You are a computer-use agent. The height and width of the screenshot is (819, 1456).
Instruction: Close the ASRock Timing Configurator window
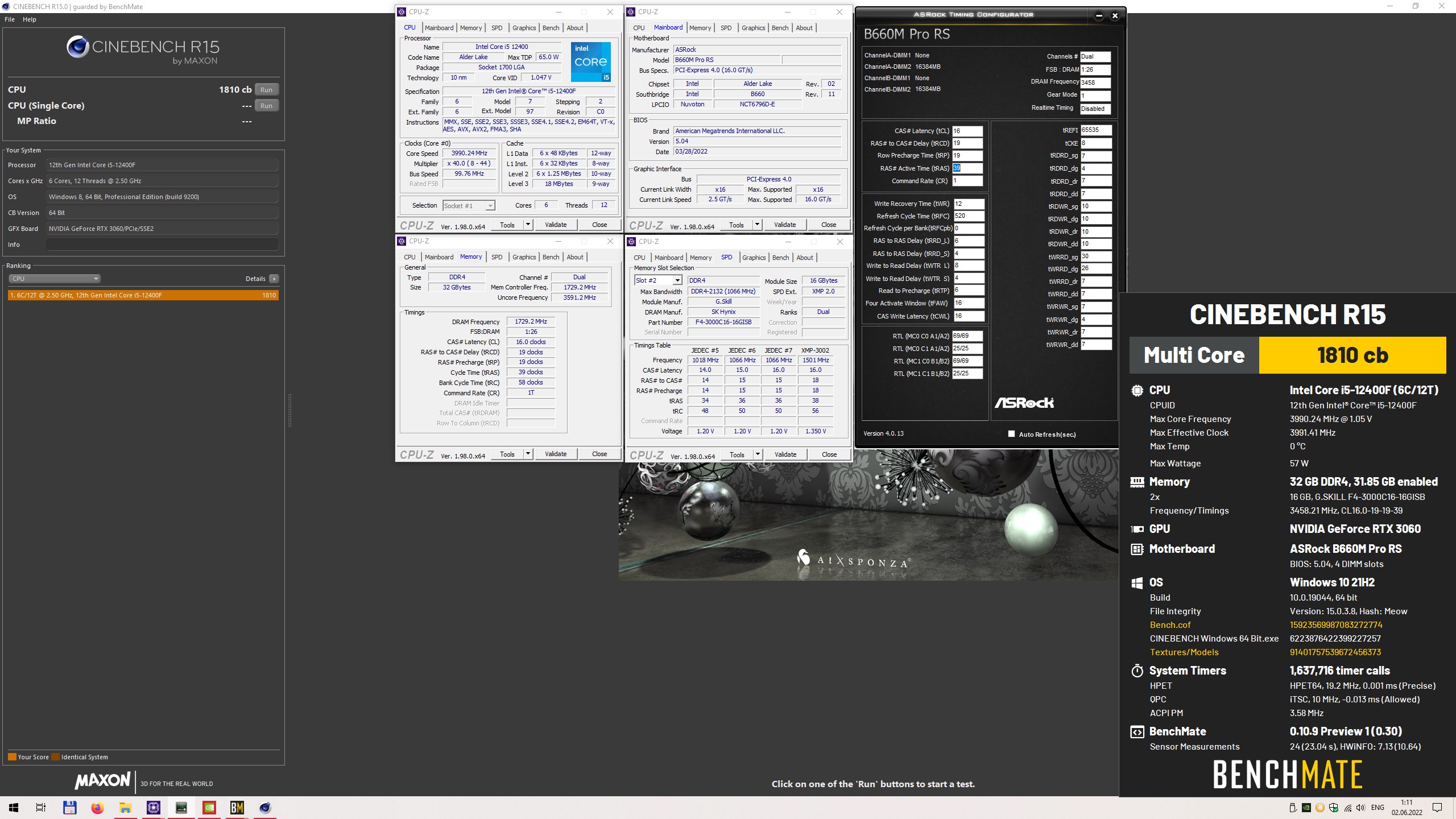click(1115, 15)
